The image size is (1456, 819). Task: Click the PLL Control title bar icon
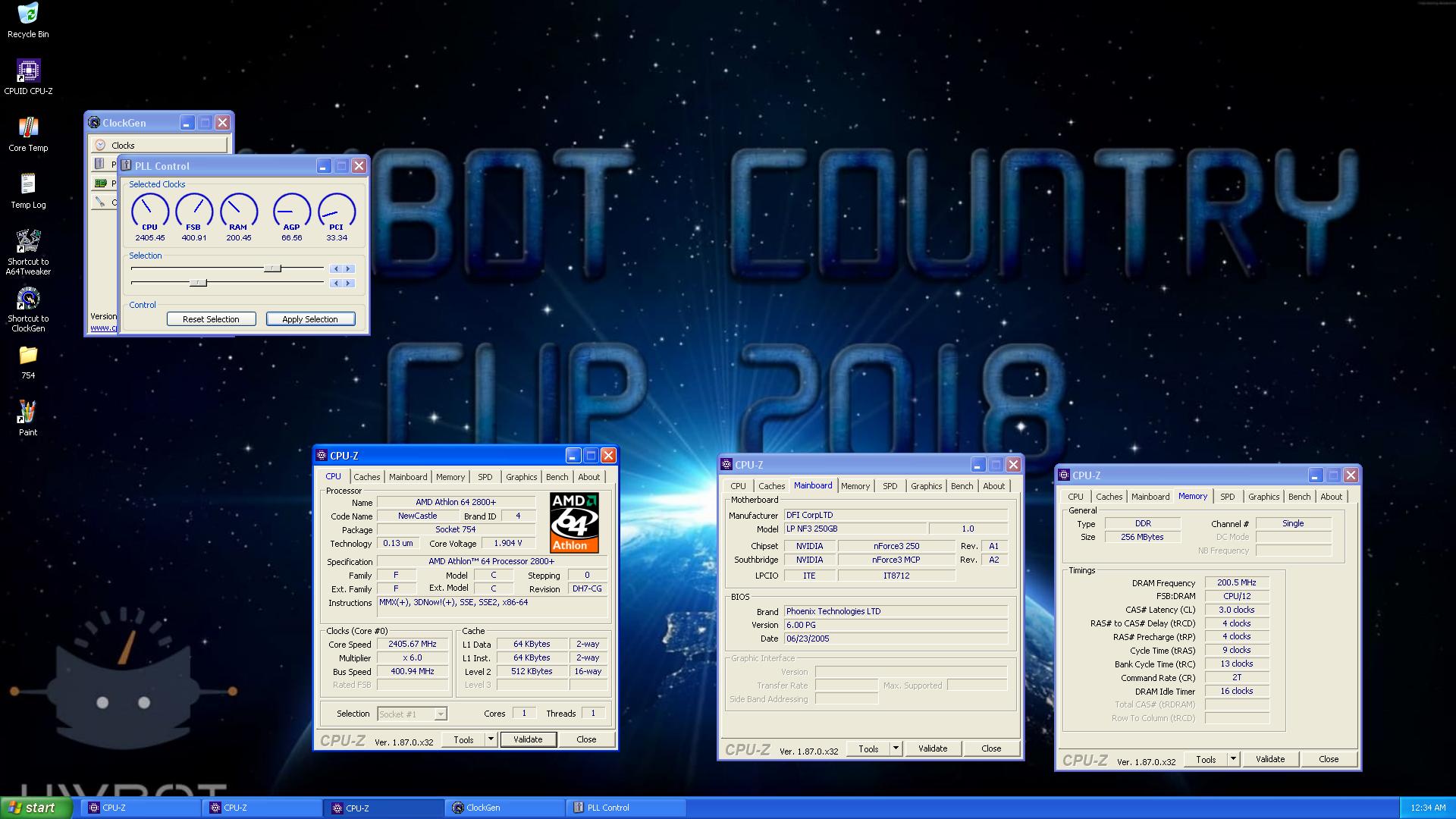point(127,165)
